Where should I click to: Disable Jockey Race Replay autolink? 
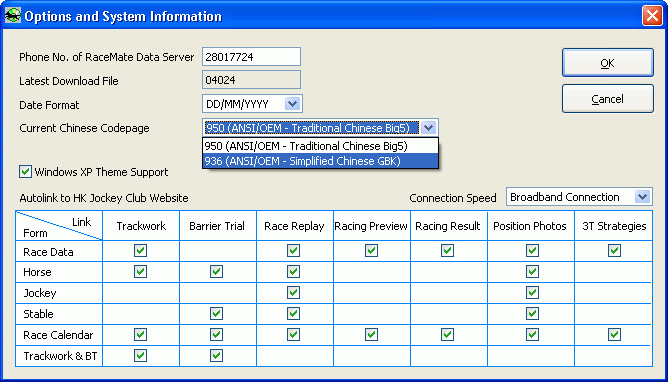(293, 293)
